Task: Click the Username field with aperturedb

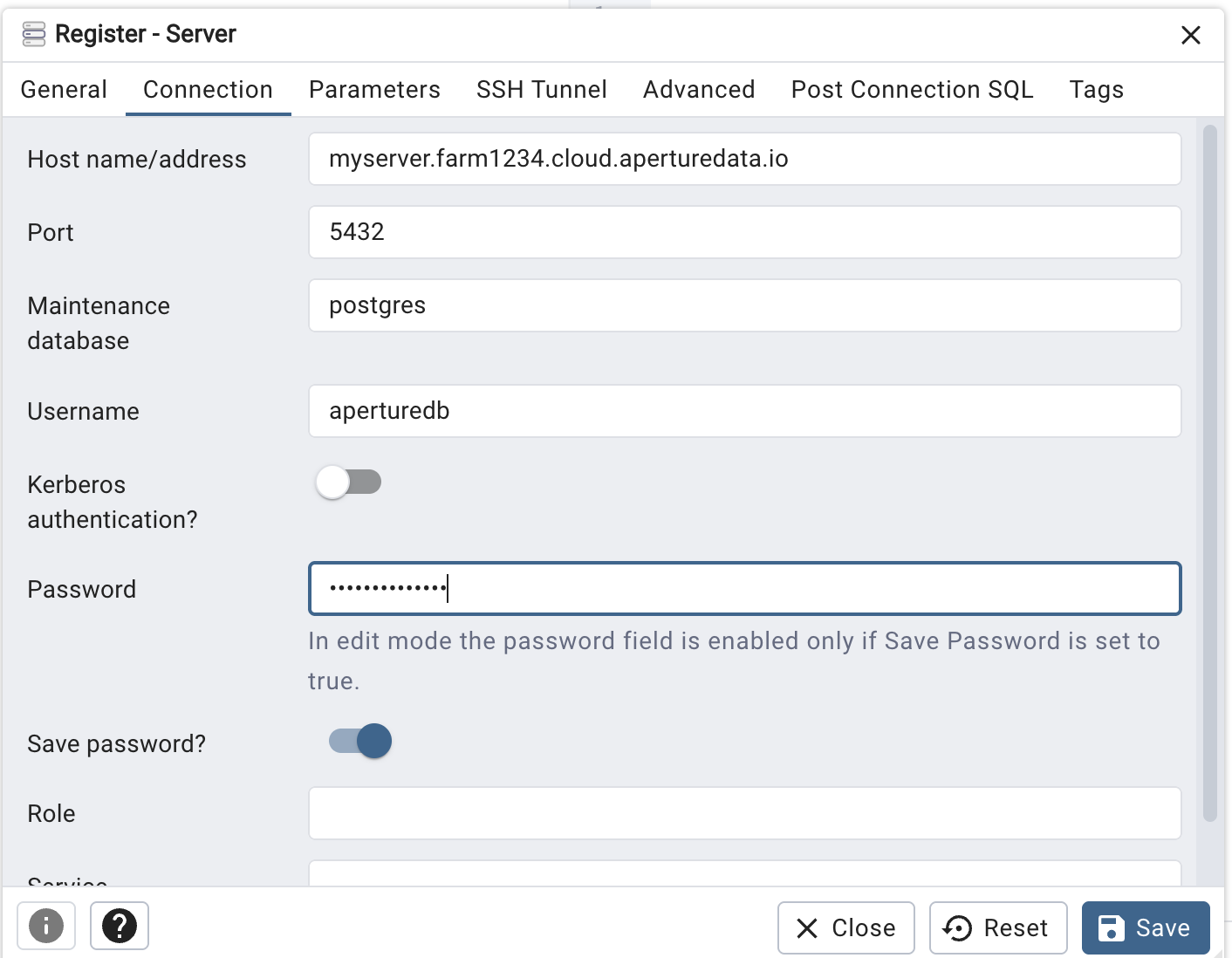Action: click(745, 411)
